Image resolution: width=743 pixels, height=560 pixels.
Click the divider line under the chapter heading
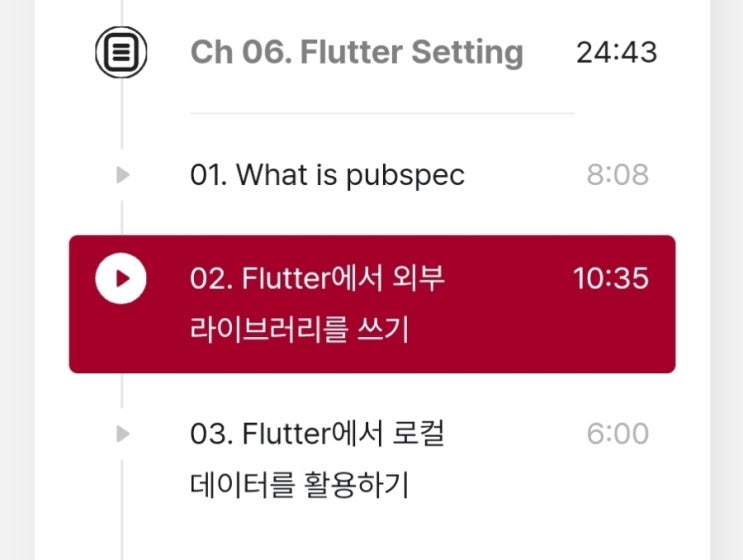tap(382, 113)
